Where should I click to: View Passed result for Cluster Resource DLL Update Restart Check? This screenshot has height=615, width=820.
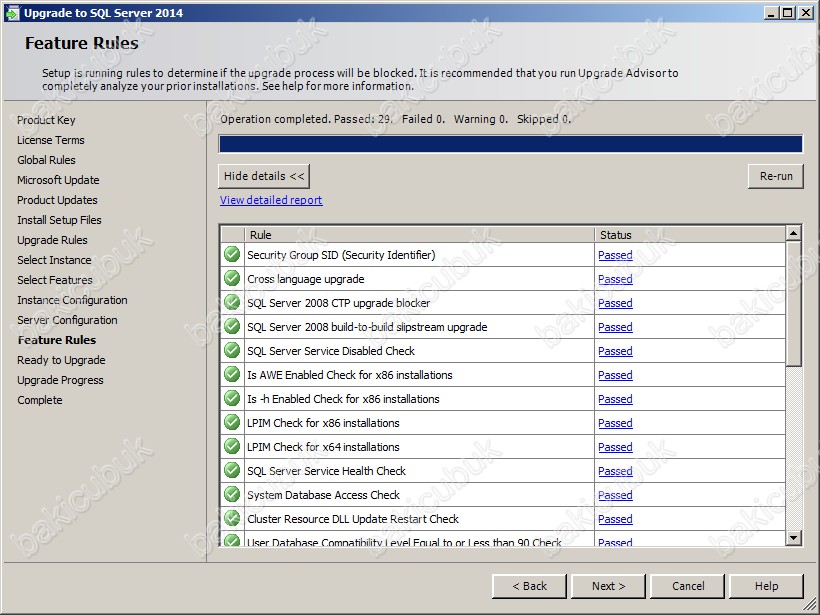coord(615,520)
